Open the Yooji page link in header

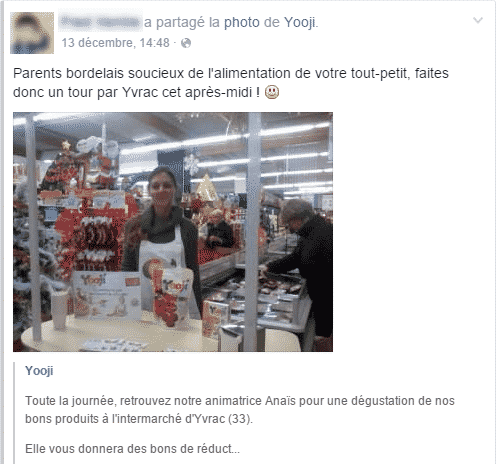point(300,22)
